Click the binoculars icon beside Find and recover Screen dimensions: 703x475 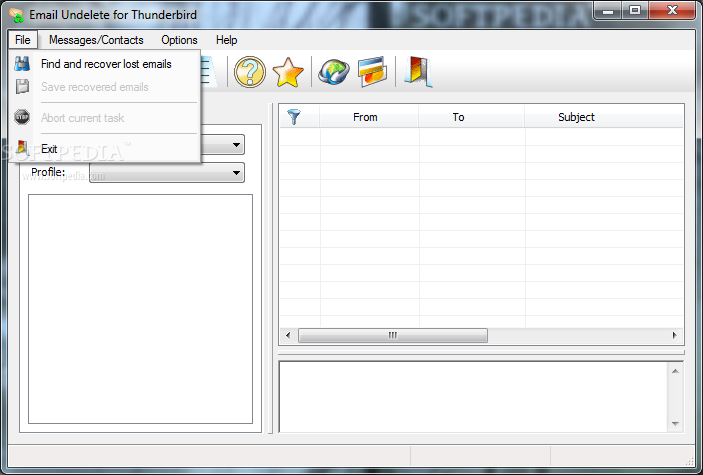coord(22,64)
